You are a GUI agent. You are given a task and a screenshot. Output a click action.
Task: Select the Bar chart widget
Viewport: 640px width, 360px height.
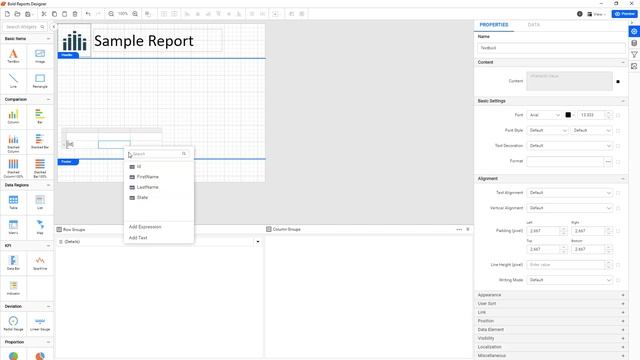pos(40,116)
